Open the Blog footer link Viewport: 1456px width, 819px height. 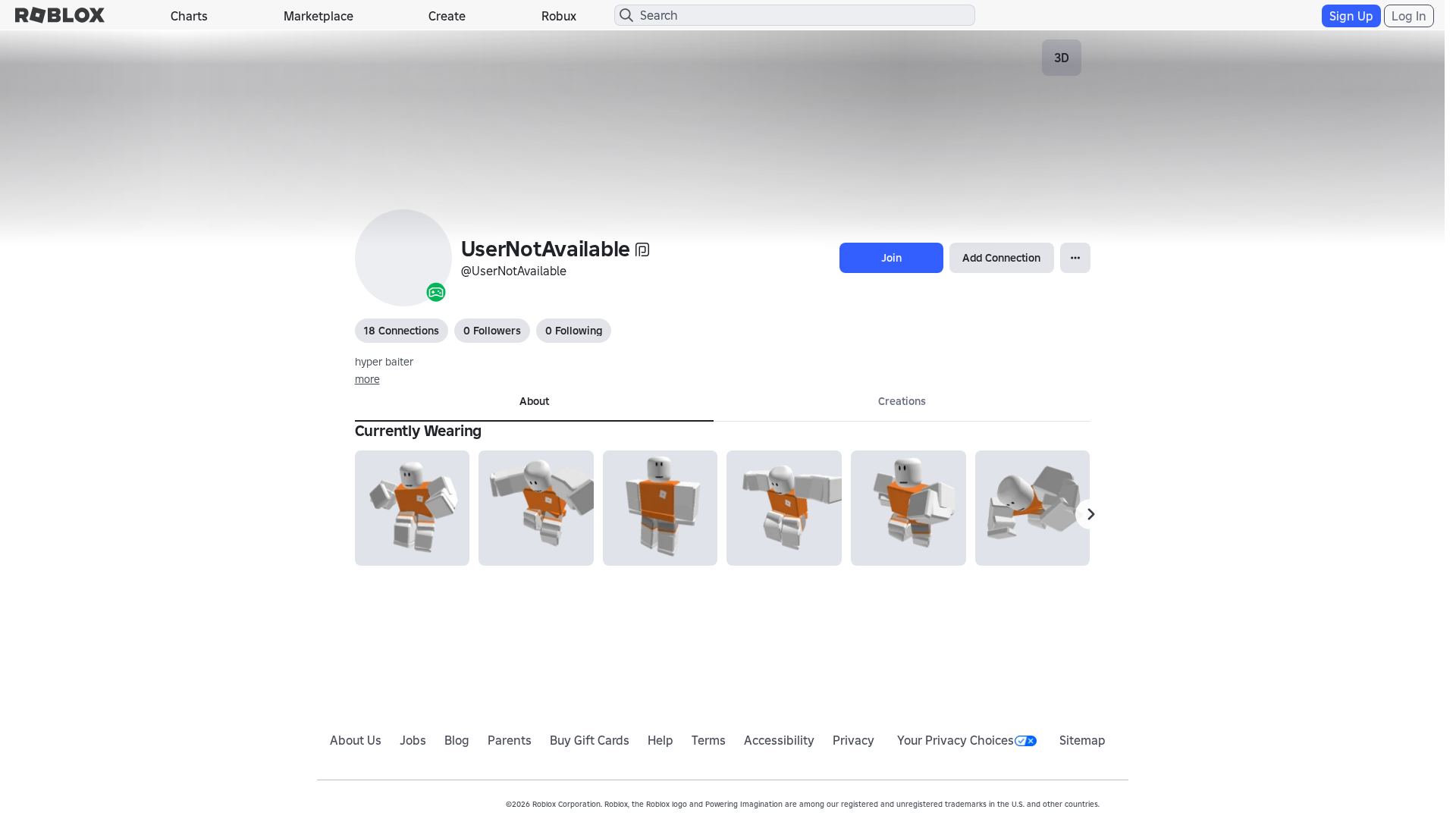pos(457,740)
